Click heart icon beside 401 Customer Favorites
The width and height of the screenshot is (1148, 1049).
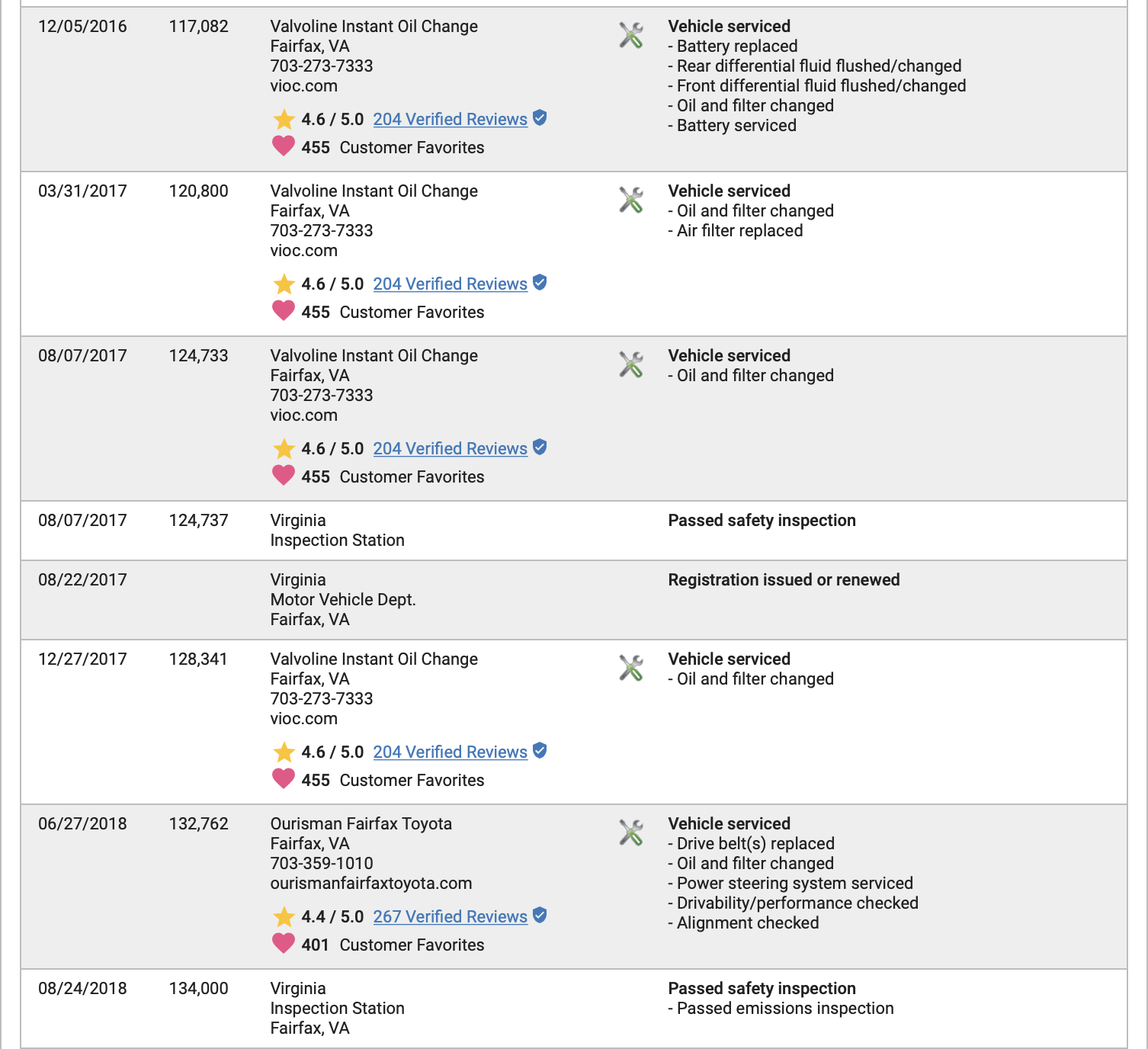(284, 944)
